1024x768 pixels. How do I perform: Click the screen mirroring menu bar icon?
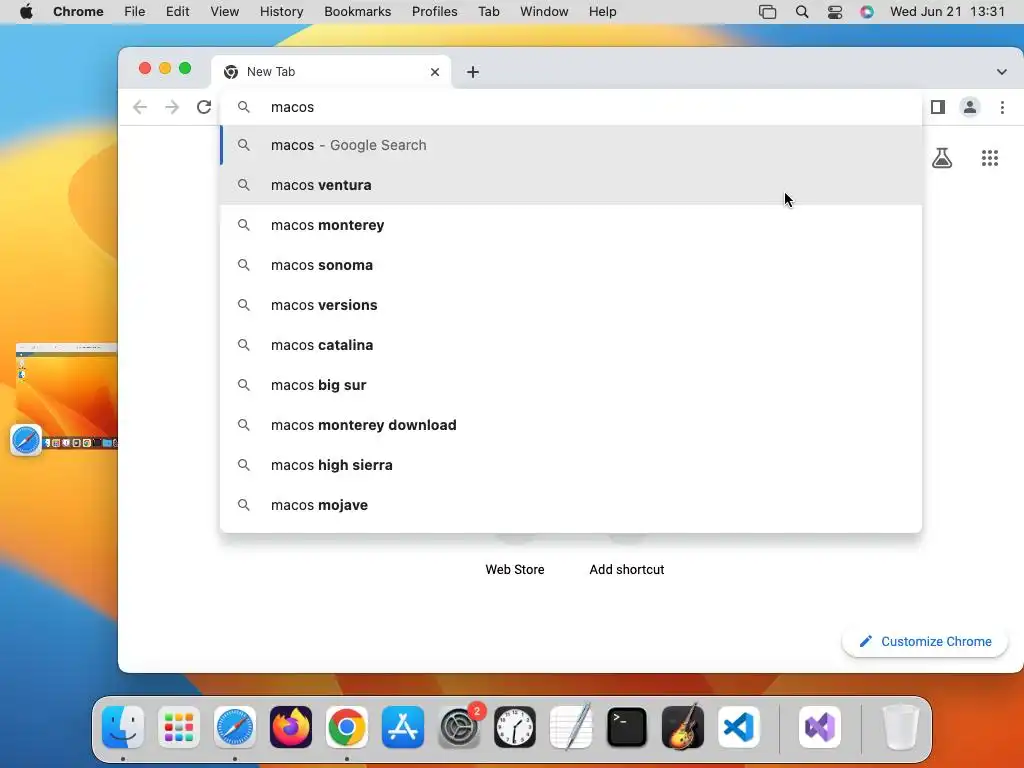[767, 12]
